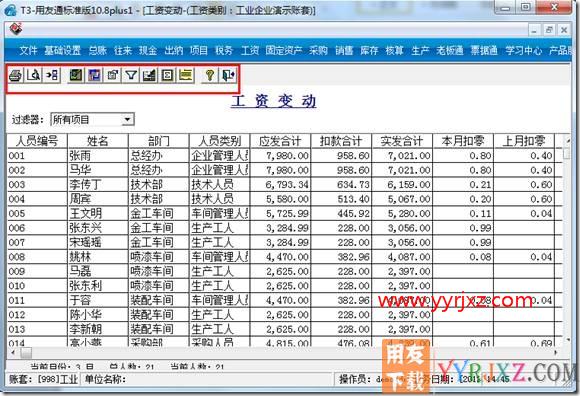Select 王文明's 金工车间 department cell
Screen dimensions: 580x396
[159, 213]
